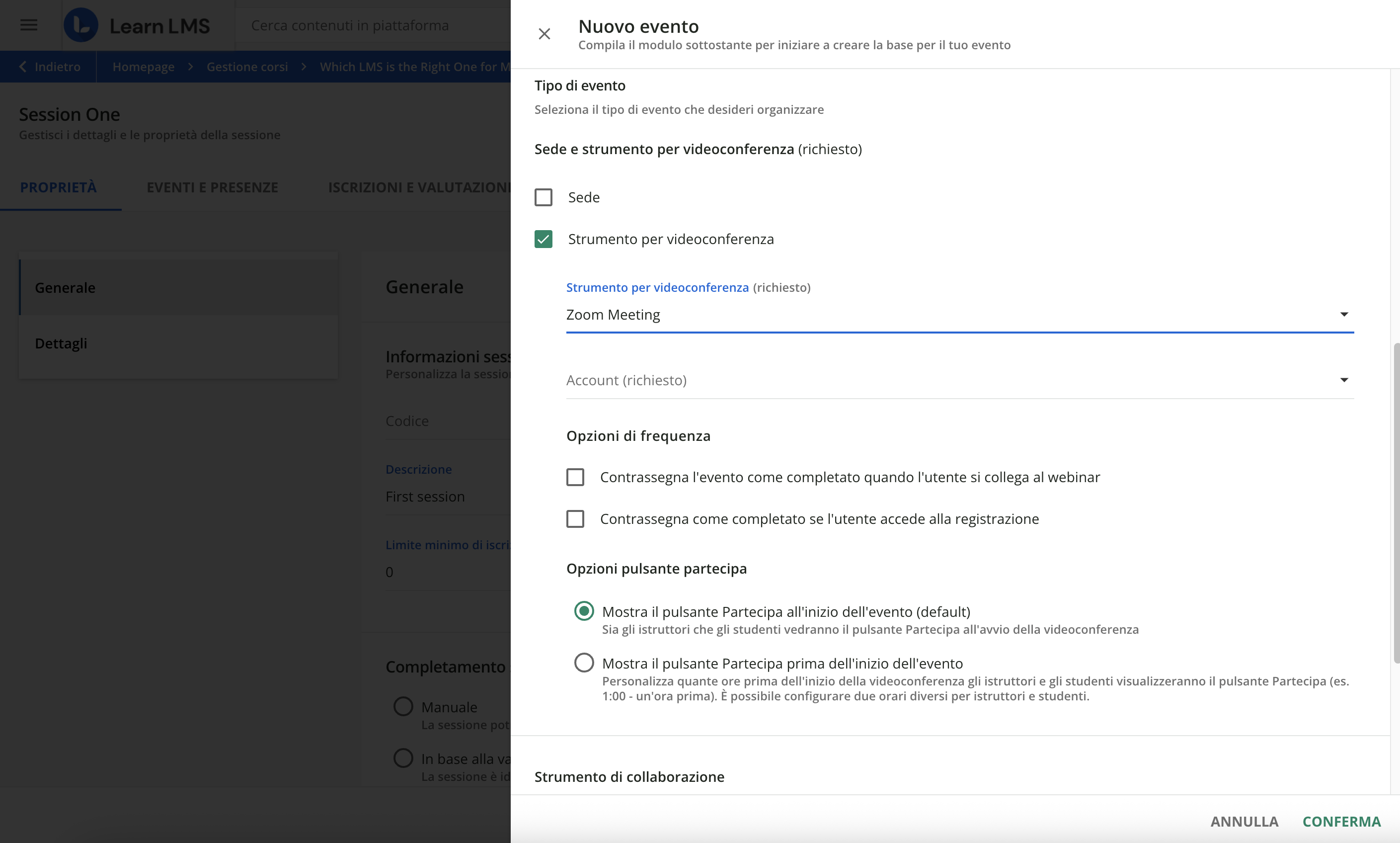Go to Gestione corsi breadcrumb
The image size is (1400, 843).
coord(247,67)
